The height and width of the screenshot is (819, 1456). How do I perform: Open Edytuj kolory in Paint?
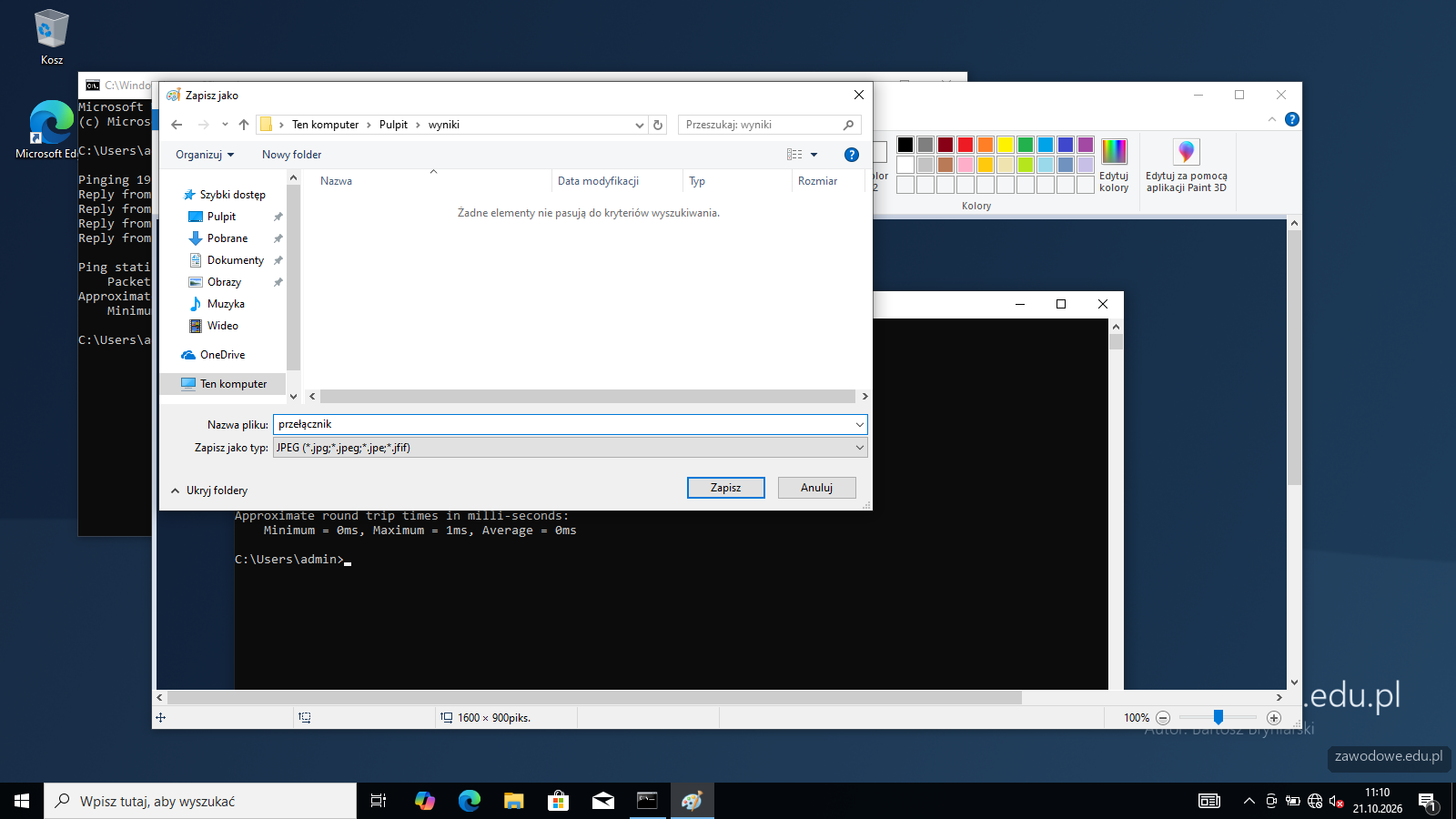pos(1114,165)
